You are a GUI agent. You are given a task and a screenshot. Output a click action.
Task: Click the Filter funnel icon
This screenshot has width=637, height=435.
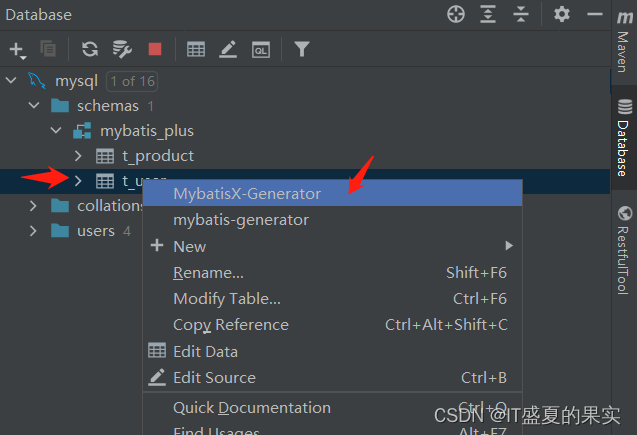(x=302, y=49)
